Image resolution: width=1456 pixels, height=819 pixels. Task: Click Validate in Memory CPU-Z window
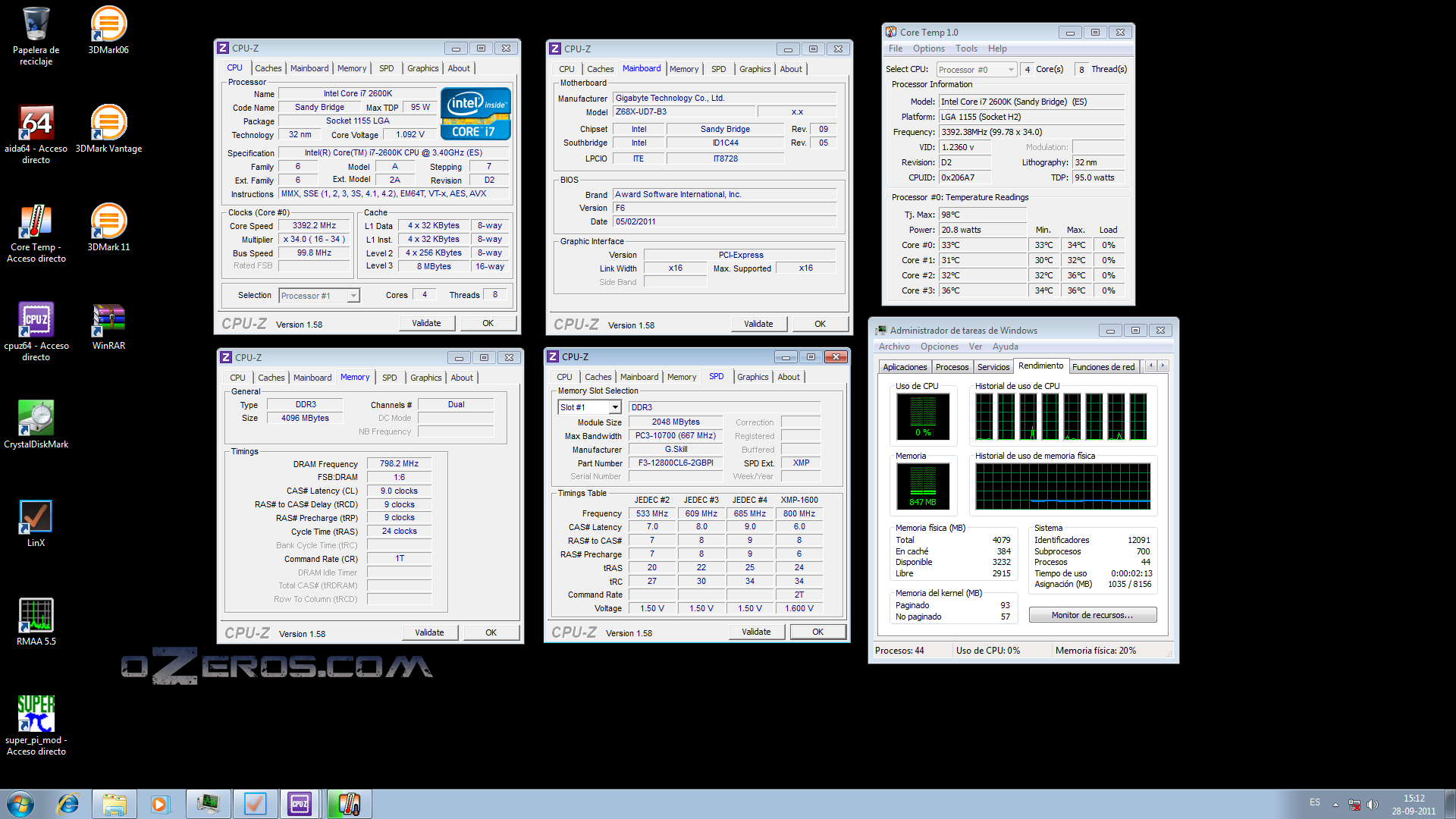click(430, 632)
